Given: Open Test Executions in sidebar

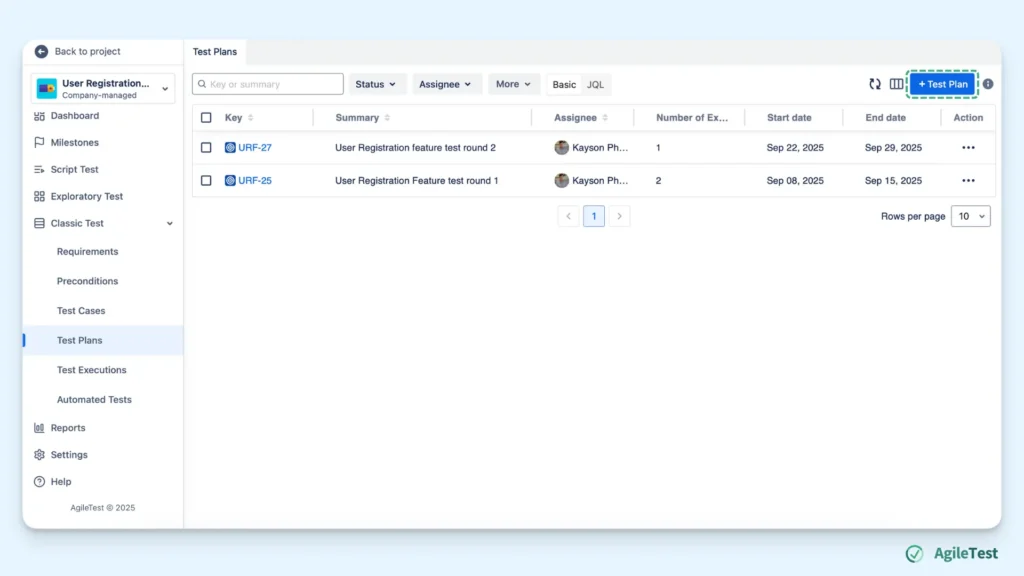Looking at the screenshot, I should pos(91,370).
